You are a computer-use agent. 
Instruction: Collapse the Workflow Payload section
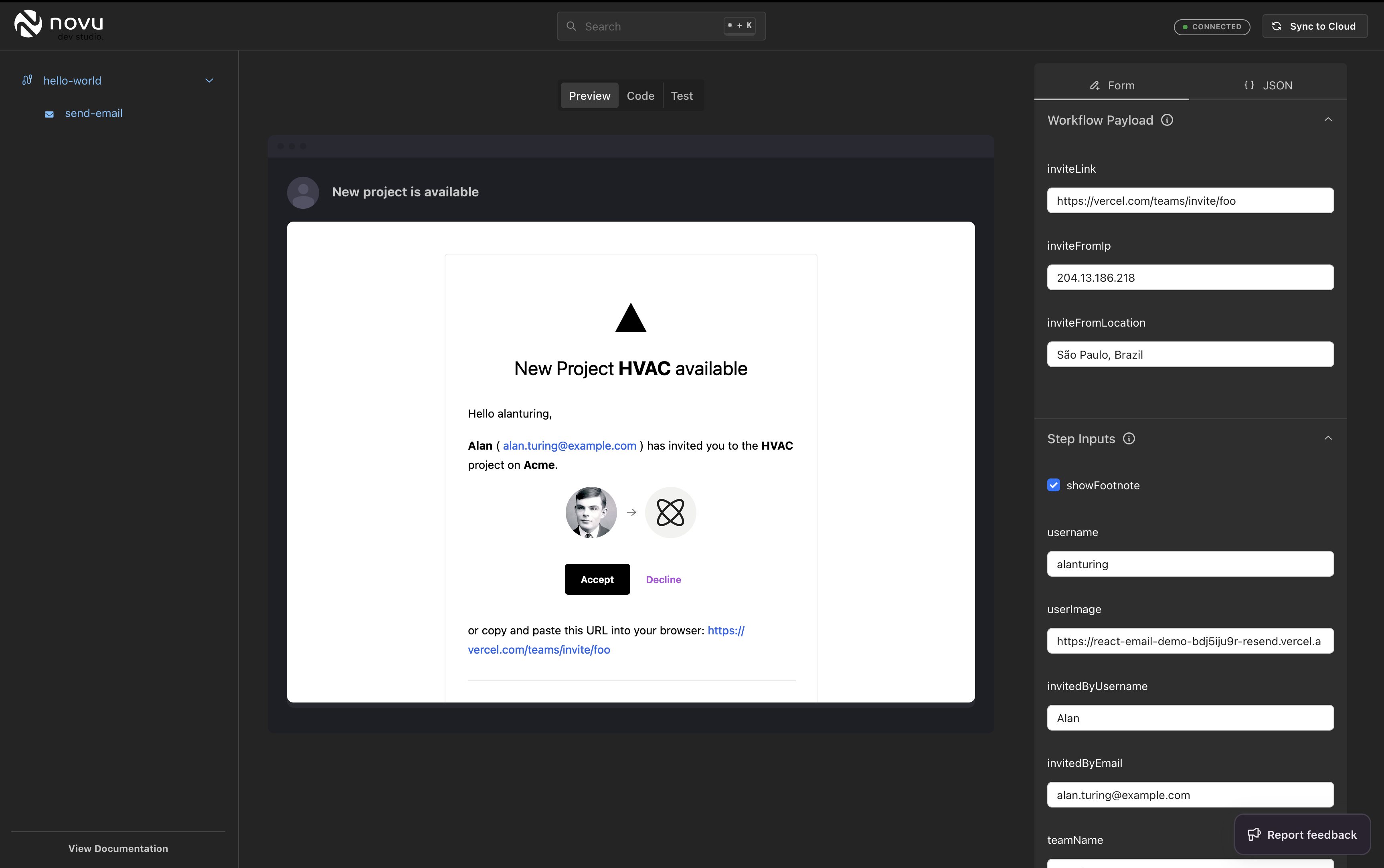tap(1328, 120)
